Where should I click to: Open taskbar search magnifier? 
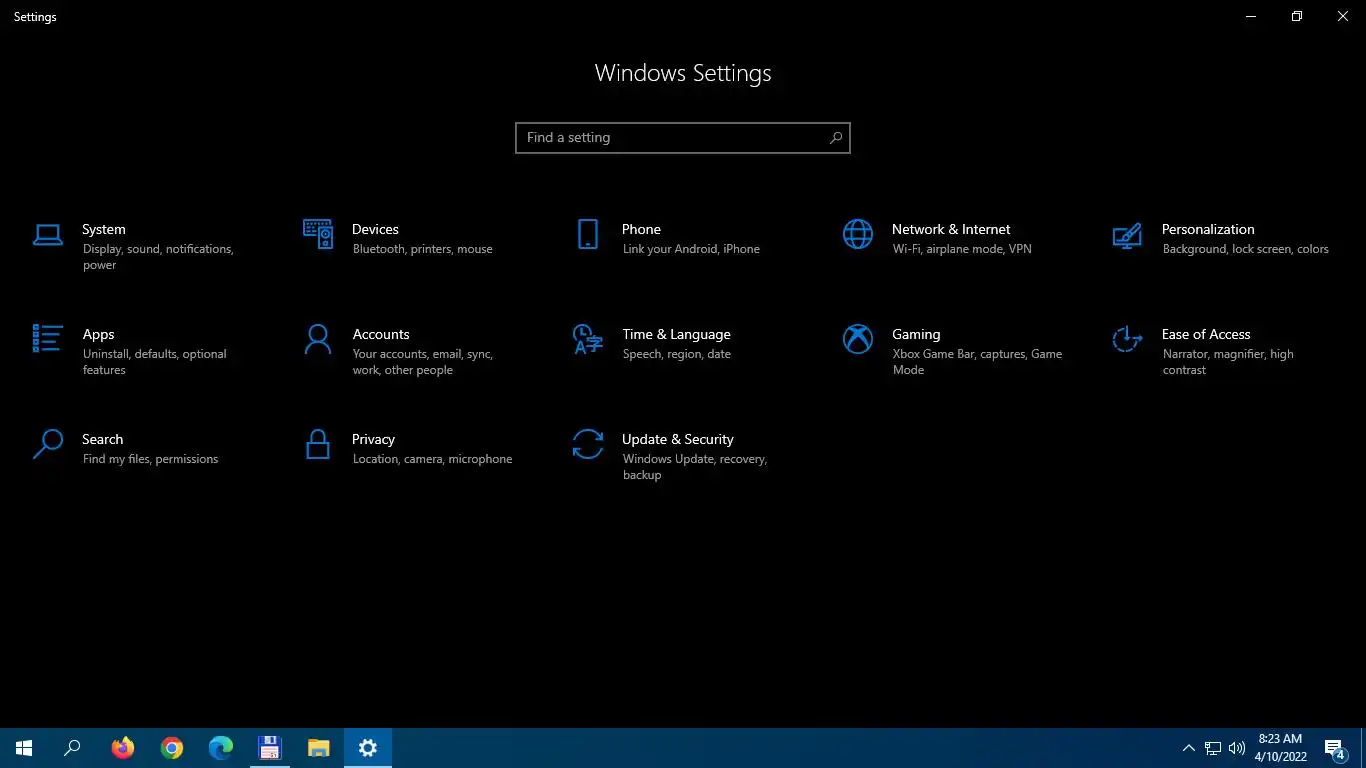(x=72, y=748)
